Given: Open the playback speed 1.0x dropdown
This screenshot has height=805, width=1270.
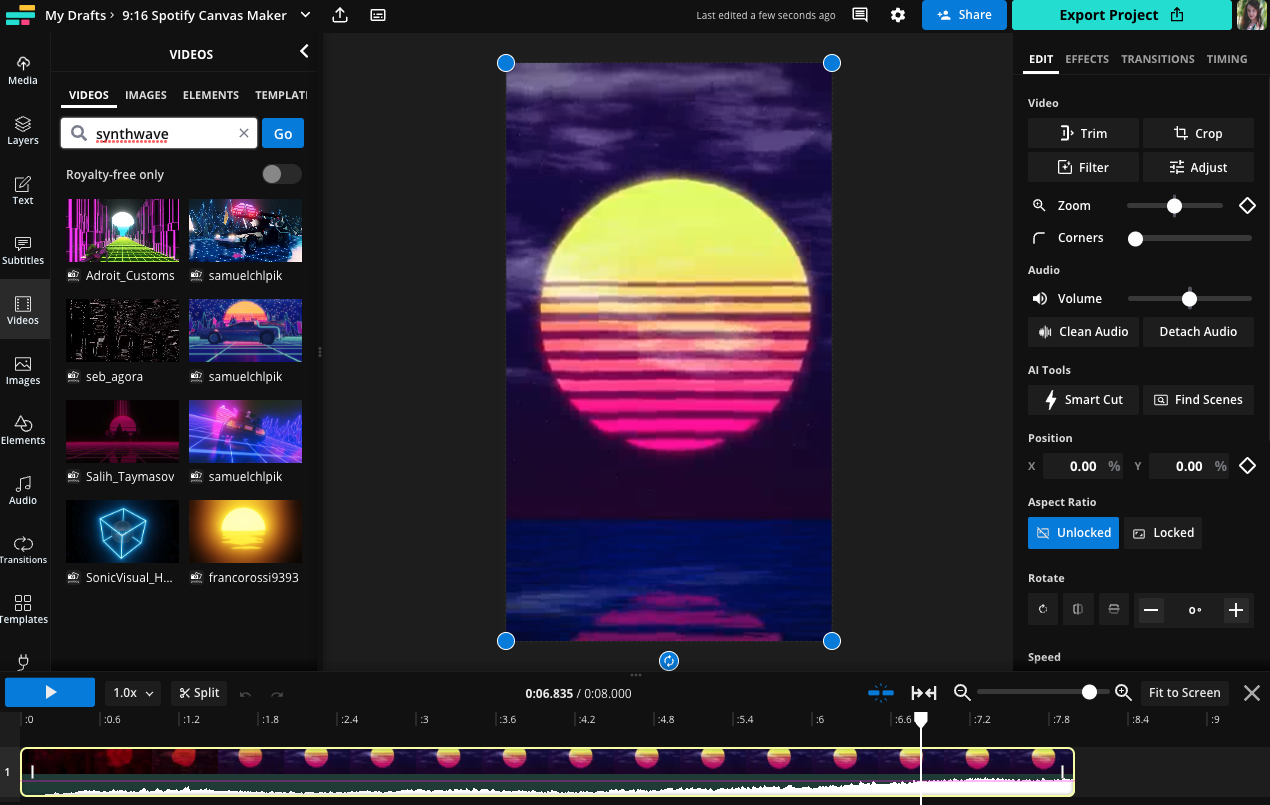Looking at the screenshot, I should 133,693.
